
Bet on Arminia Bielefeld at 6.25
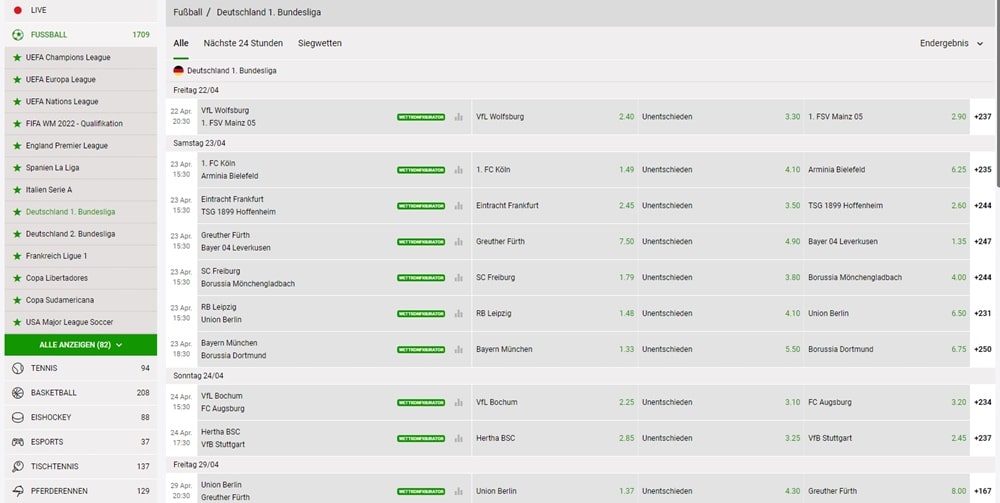(x=886, y=170)
